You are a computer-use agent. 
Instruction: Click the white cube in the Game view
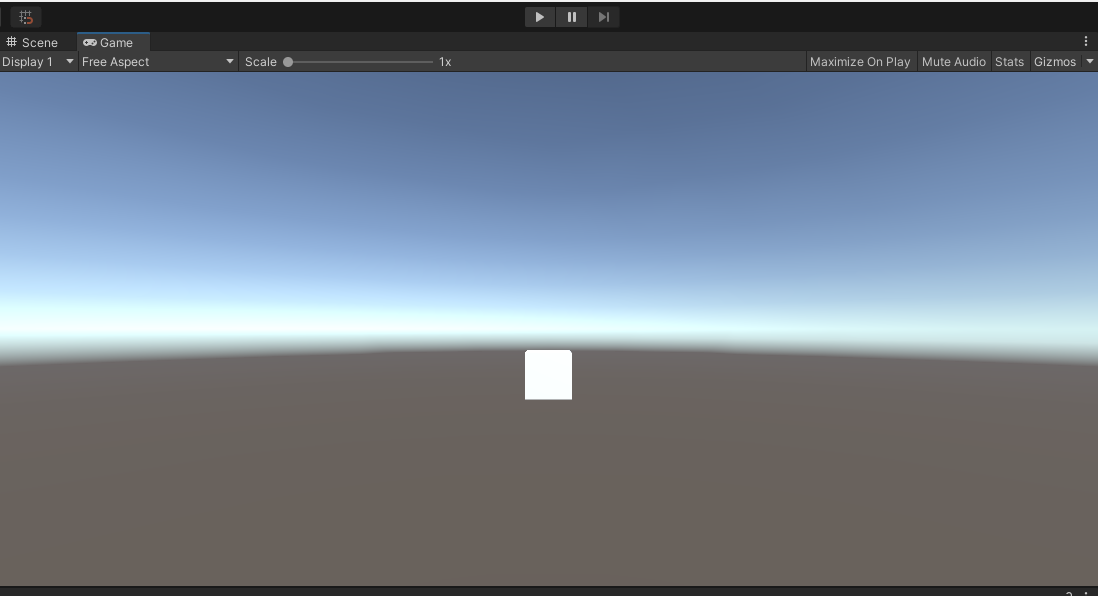pyautogui.click(x=548, y=375)
